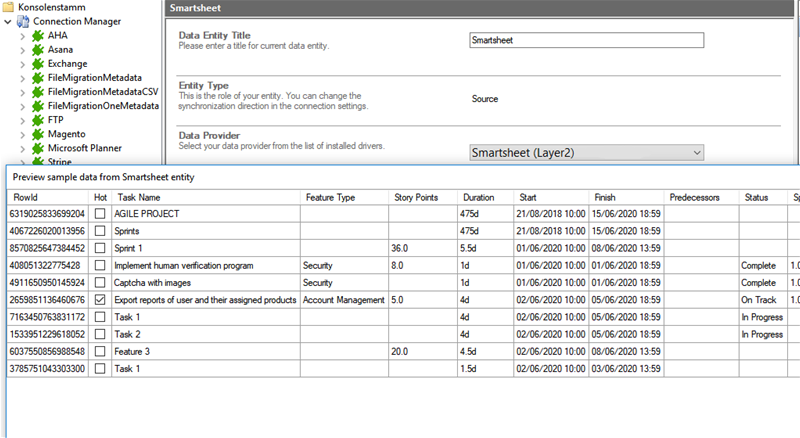
Task: Open the FTP connection icon
Action: click(38, 119)
